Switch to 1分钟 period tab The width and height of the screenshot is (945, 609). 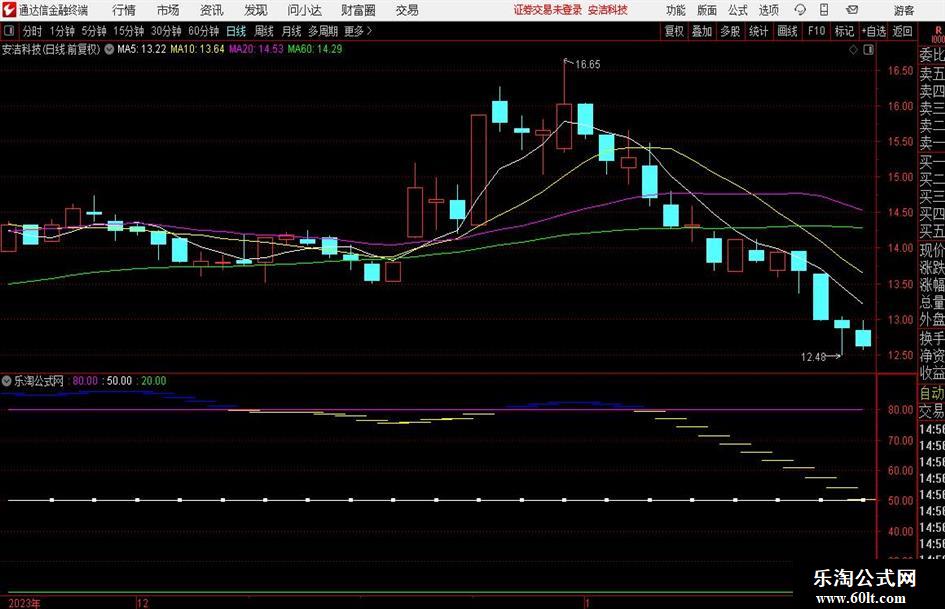point(62,31)
